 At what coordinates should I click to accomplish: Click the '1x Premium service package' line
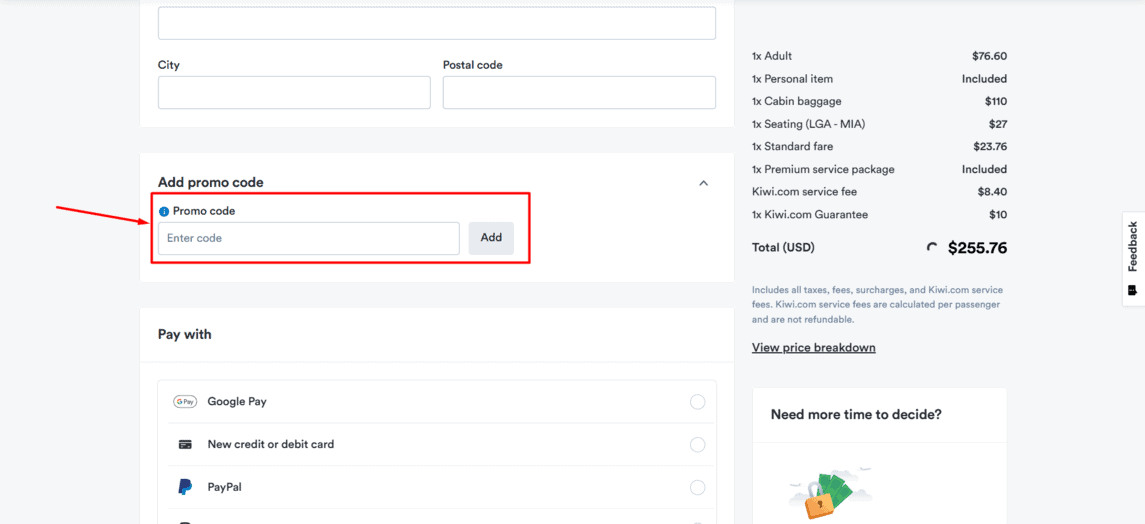[879, 169]
